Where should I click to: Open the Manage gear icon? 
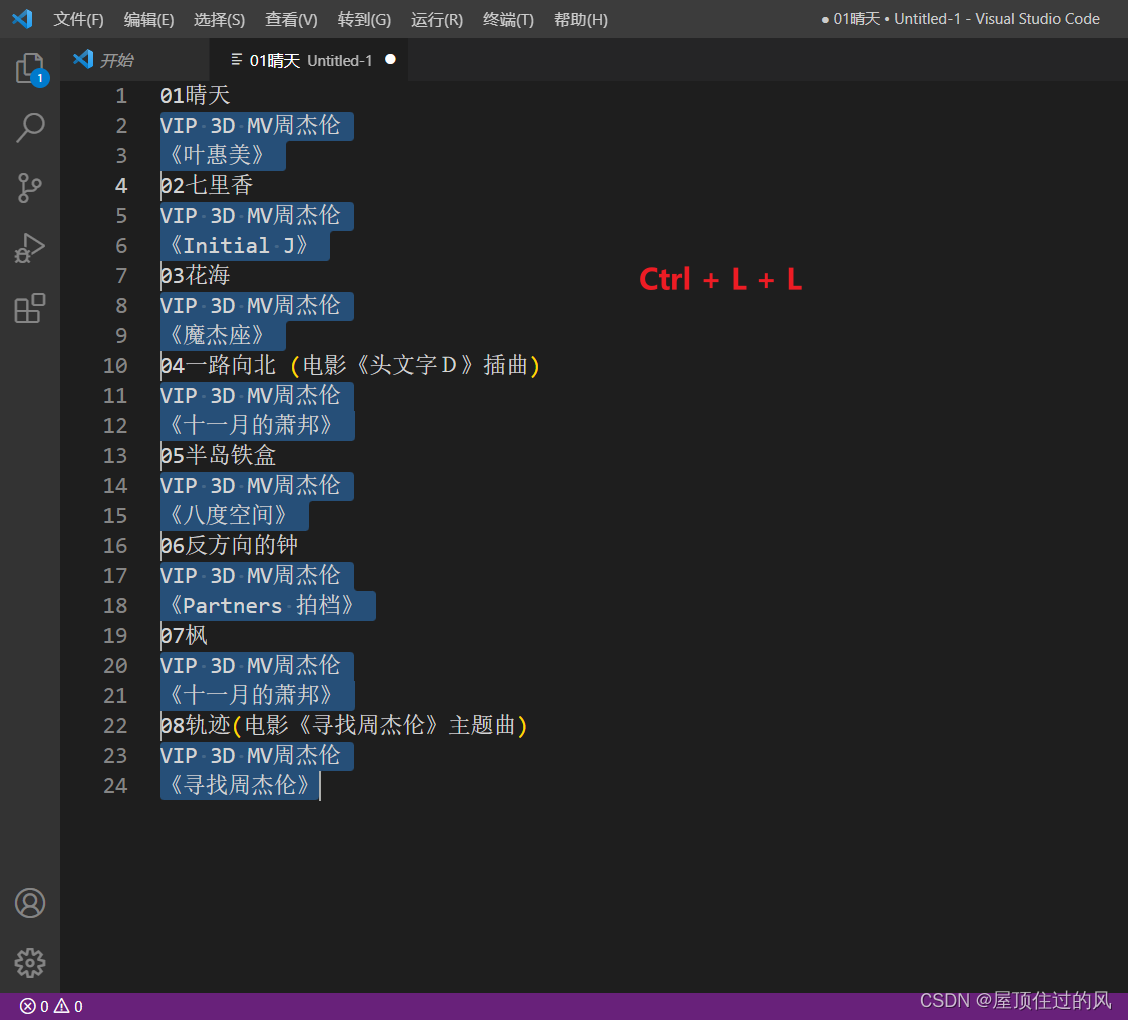(x=30, y=962)
